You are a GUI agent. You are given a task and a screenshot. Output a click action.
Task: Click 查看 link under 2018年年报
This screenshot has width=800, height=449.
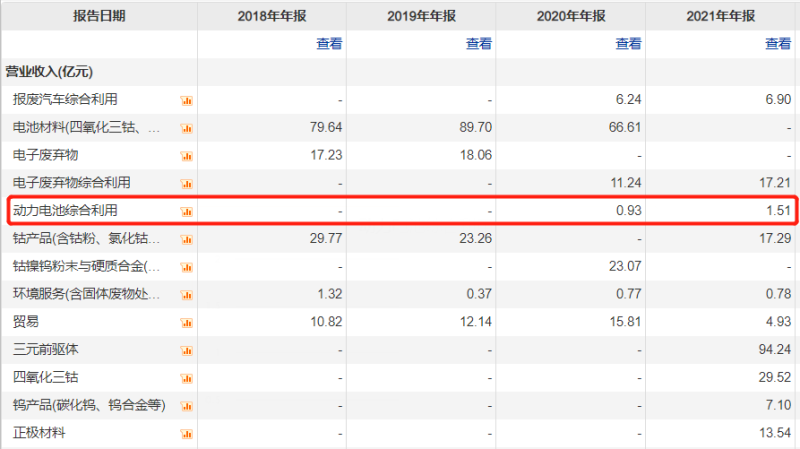[x=330, y=44]
